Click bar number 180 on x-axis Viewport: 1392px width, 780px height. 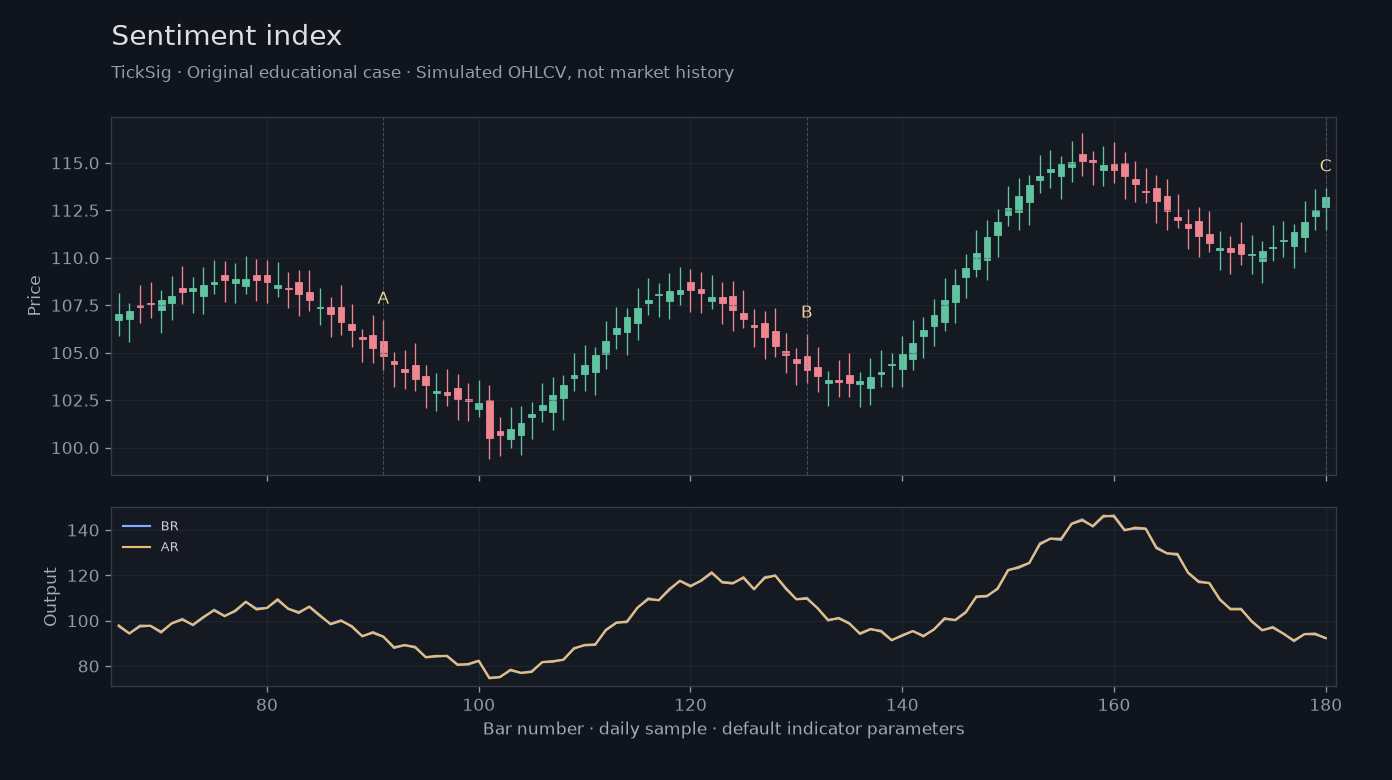click(1326, 704)
